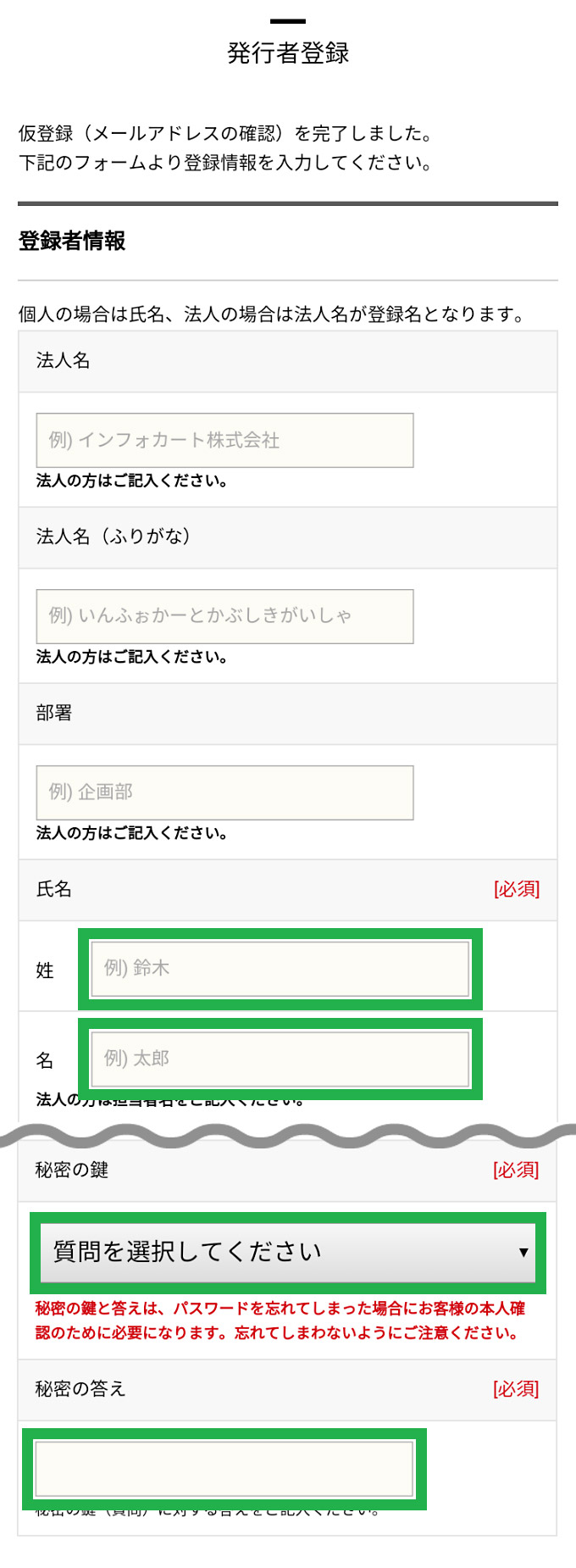Click the [必須] label next to 秘密の答え
The width and height of the screenshot is (576, 1568).
(518, 1389)
